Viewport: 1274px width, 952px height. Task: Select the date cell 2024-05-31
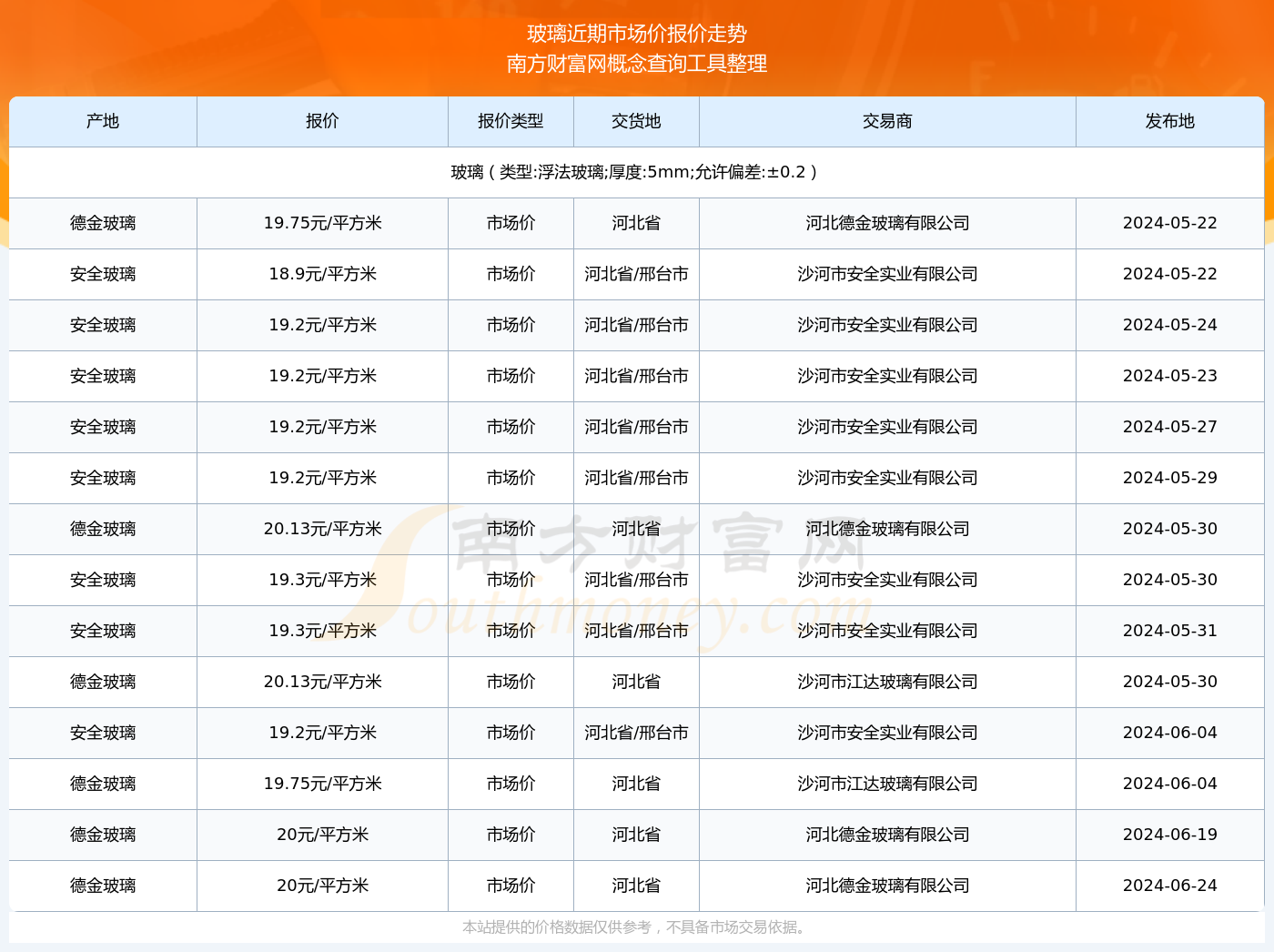click(1169, 631)
